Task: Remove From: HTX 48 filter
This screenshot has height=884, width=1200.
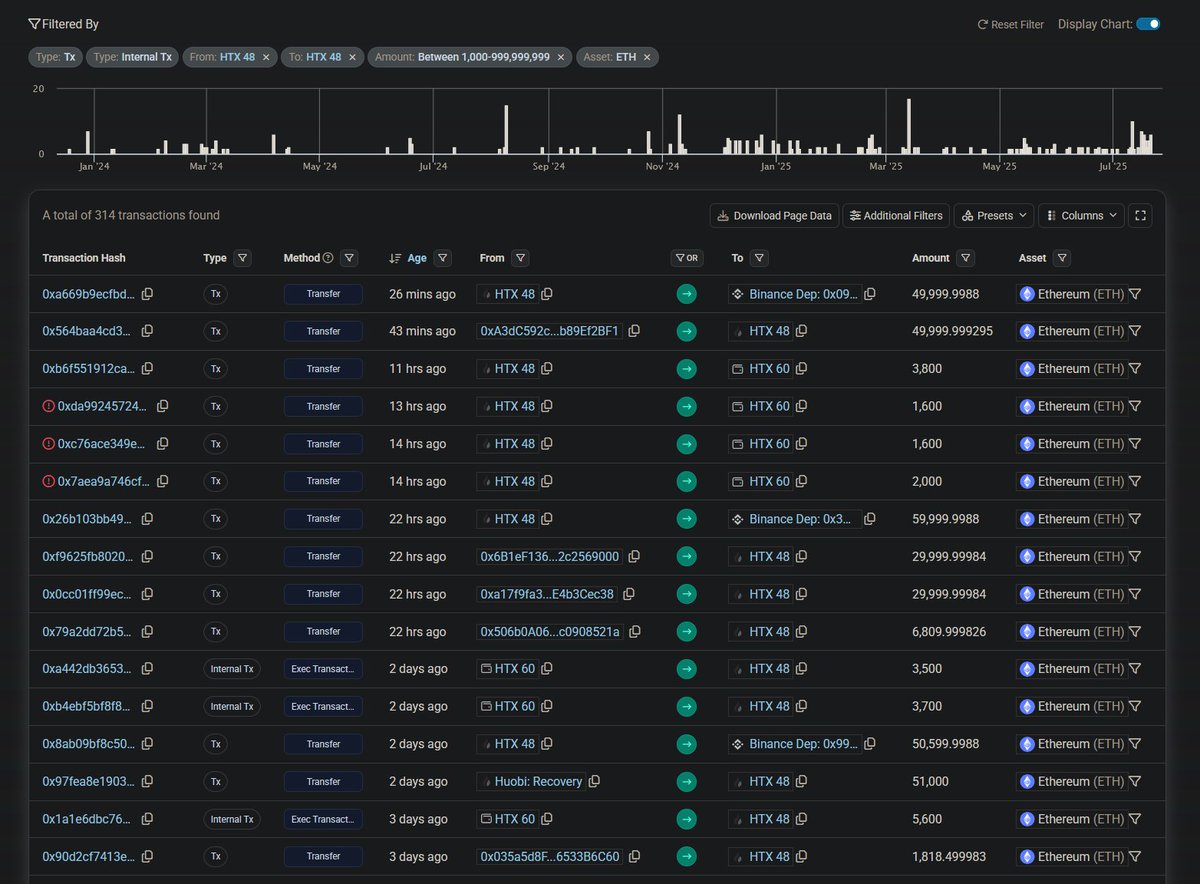Action: (266, 57)
